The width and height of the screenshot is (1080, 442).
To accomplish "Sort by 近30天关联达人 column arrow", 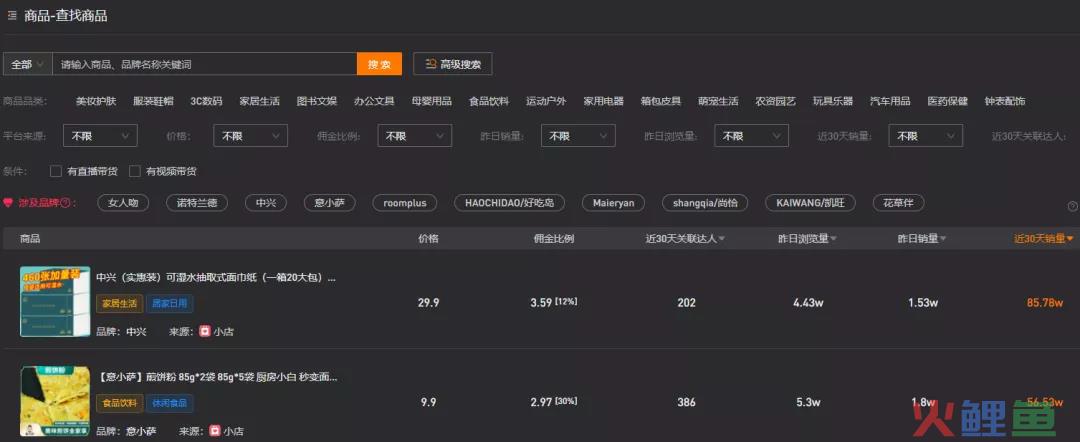I will tap(722, 239).
